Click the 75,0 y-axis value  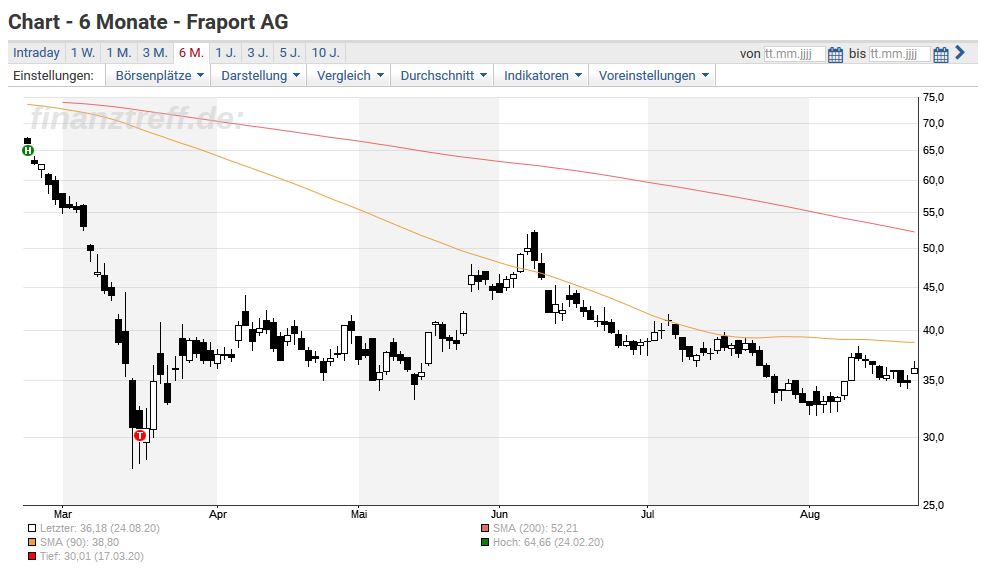[933, 97]
